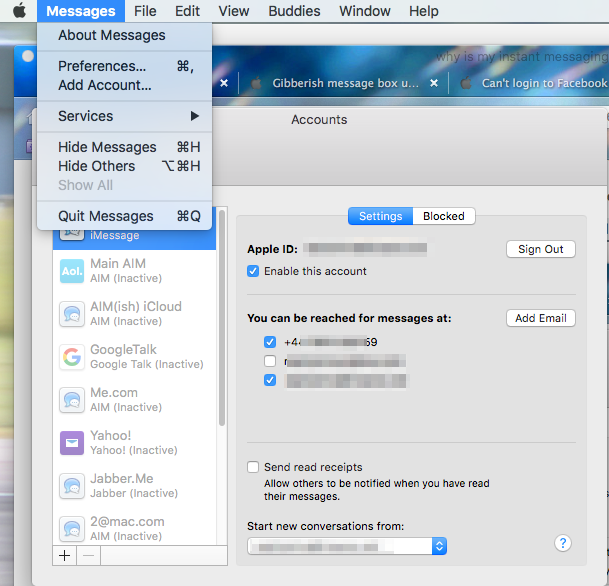Image resolution: width=609 pixels, height=586 pixels.
Task: Switch to the Settings tab
Action: coord(380,216)
